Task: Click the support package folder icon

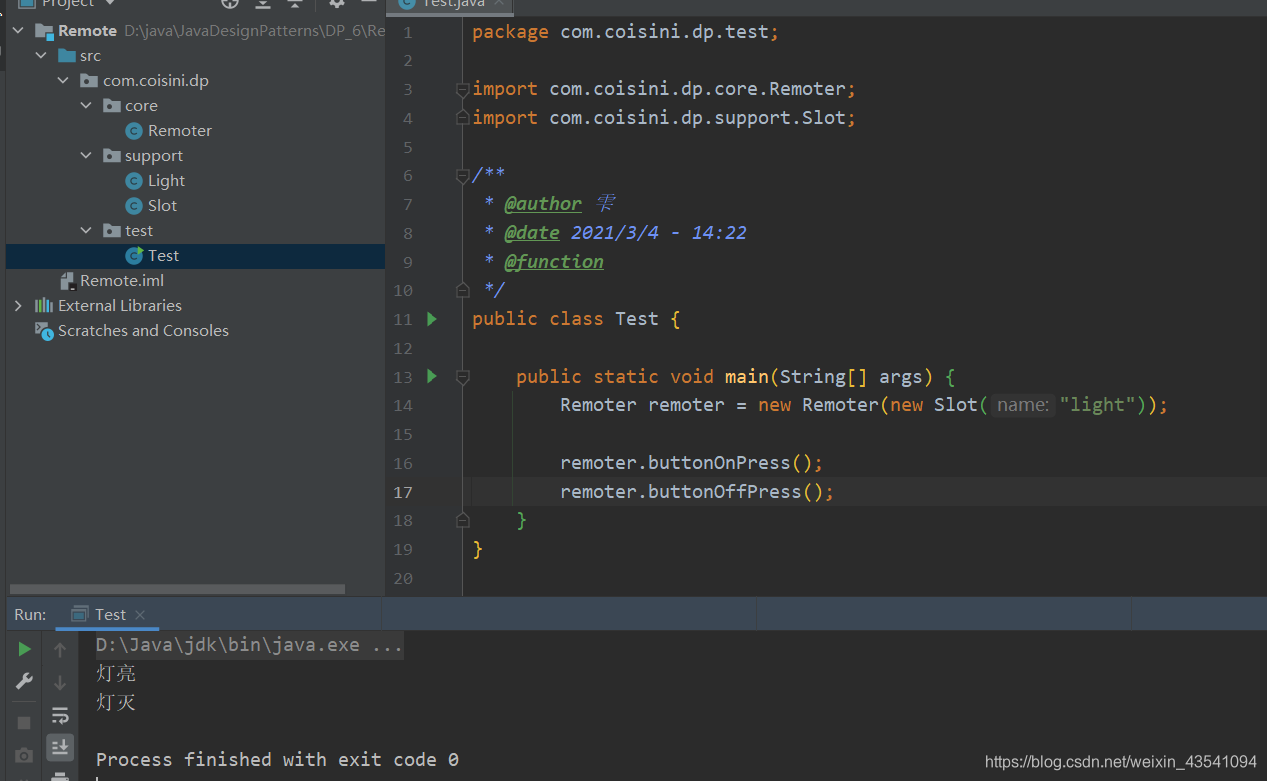Action: (x=112, y=156)
